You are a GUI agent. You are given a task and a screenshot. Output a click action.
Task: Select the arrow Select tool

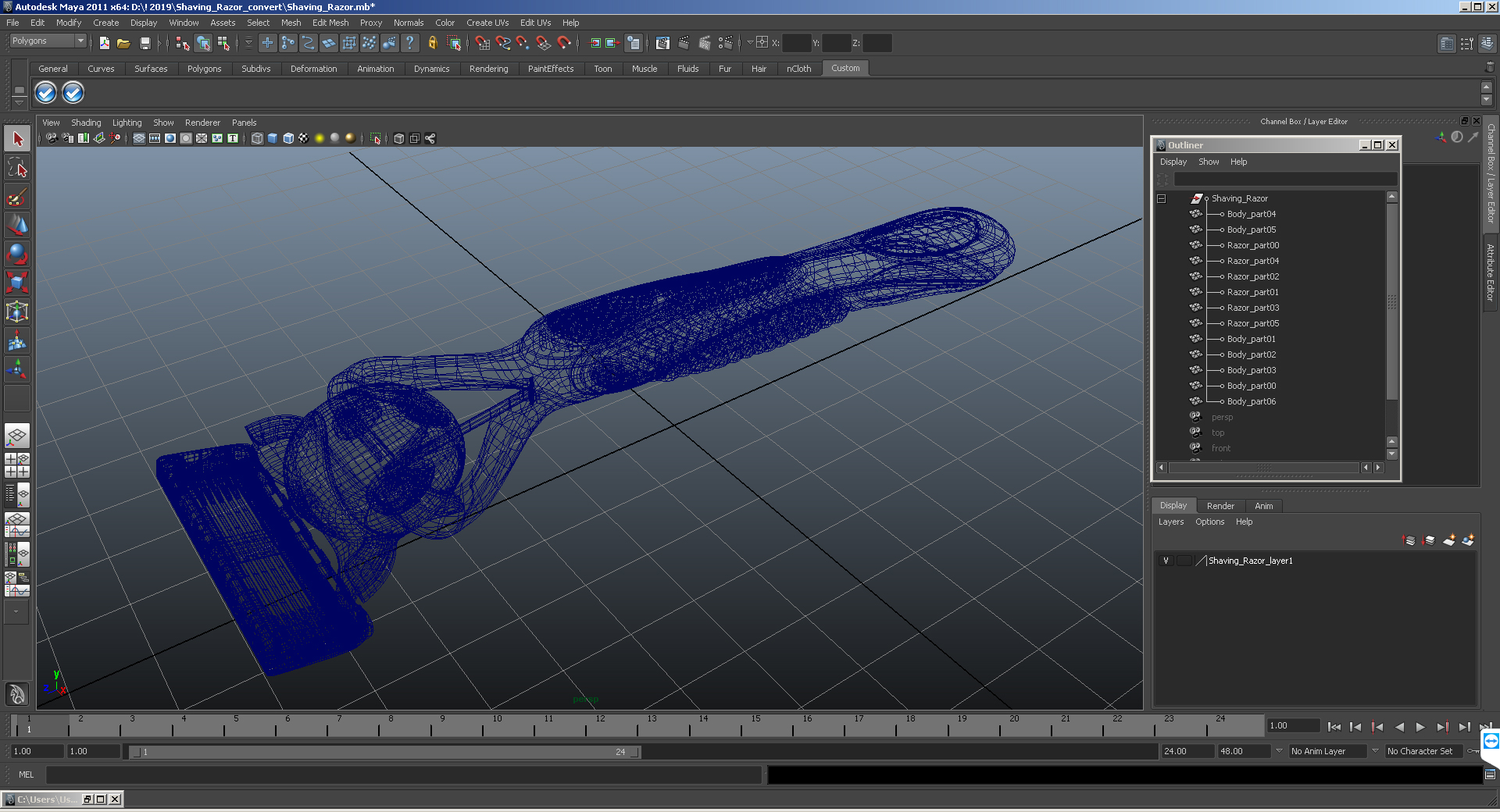(17, 139)
